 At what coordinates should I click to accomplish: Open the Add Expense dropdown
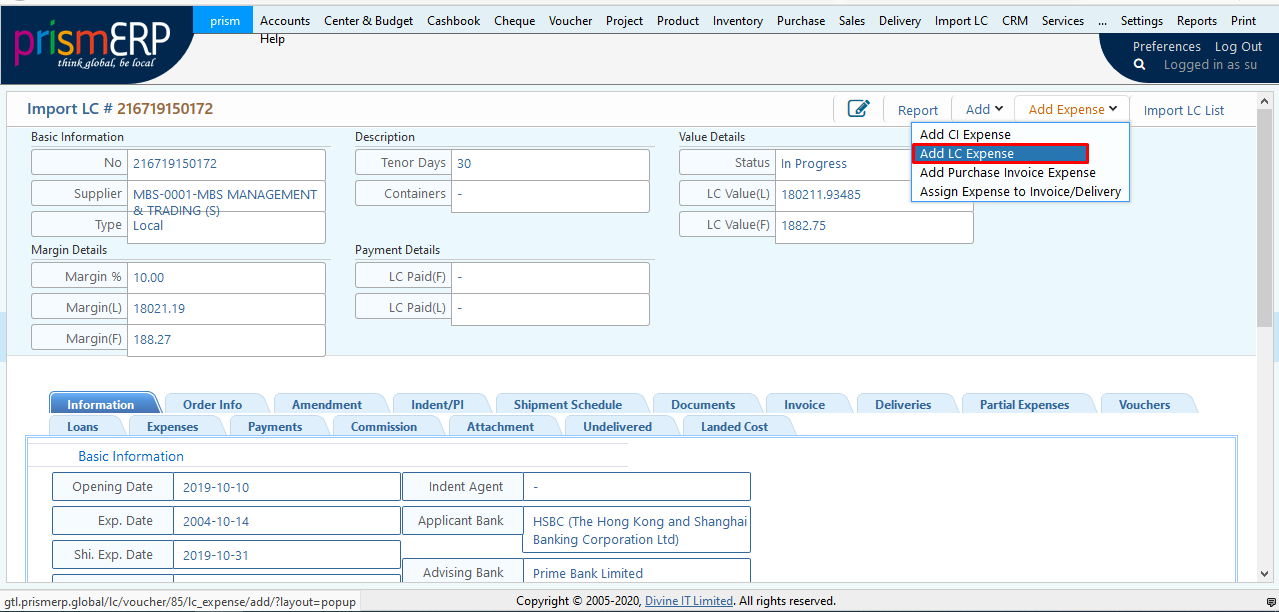pos(1071,108)
